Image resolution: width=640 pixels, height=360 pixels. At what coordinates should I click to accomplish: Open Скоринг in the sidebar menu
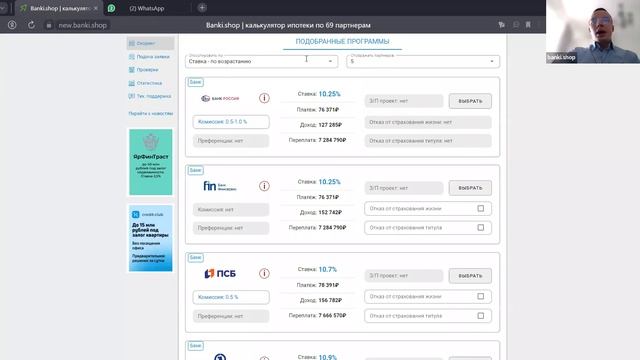[150, 43]
